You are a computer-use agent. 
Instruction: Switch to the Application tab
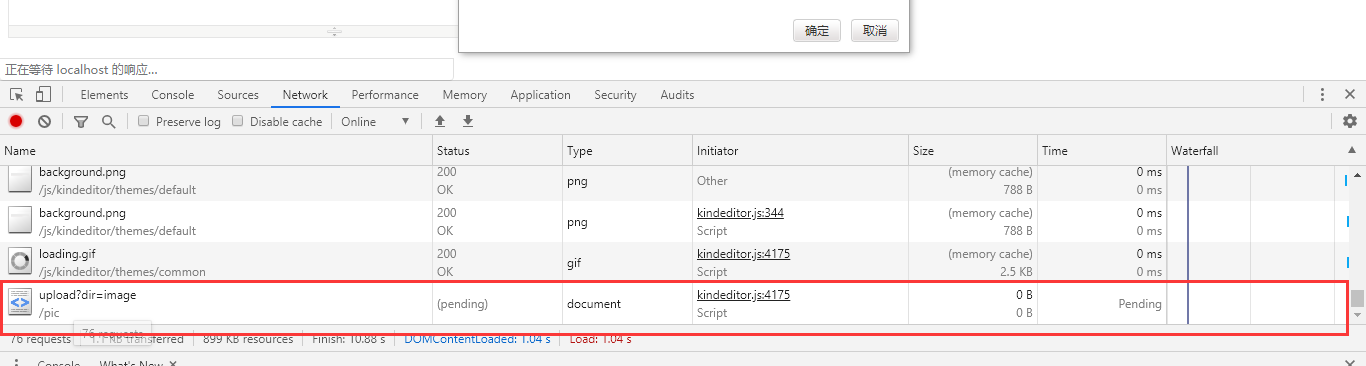pyautogui.click(x=540, y=95)
